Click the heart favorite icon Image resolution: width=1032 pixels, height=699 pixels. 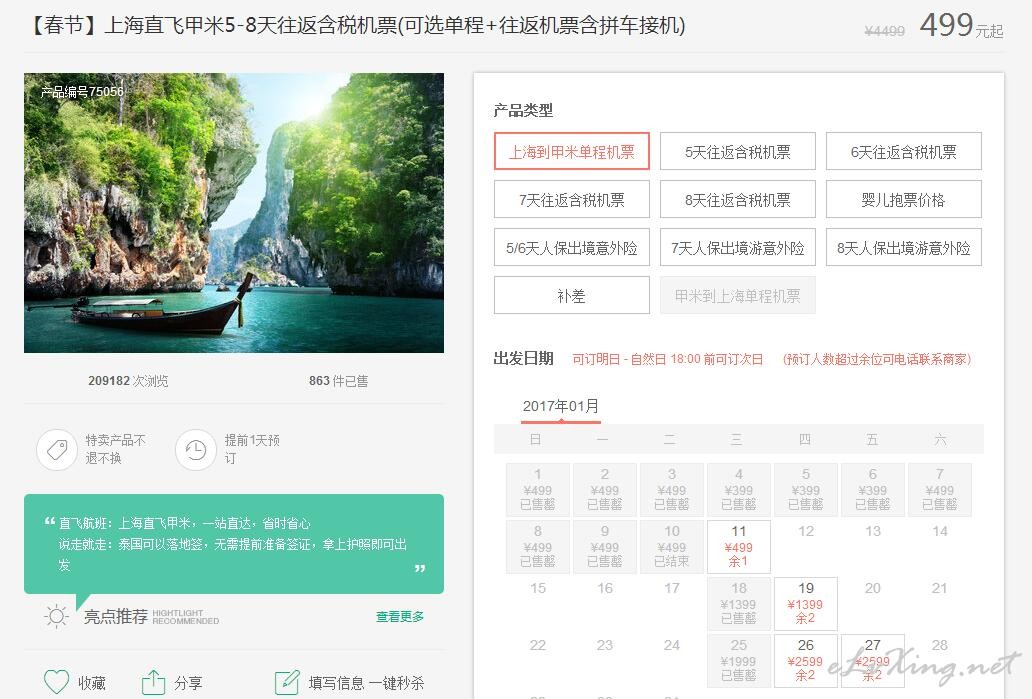tap(56, 682)
